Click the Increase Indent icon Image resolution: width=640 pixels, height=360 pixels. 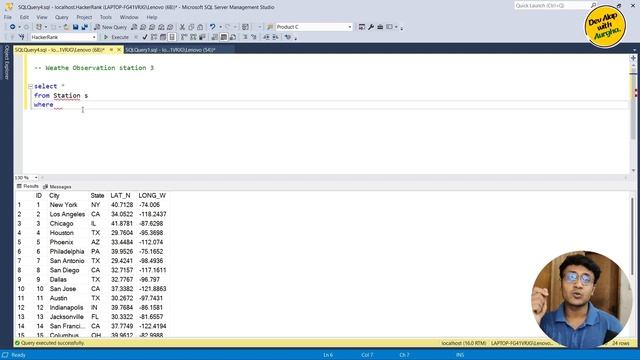[275, 37]
